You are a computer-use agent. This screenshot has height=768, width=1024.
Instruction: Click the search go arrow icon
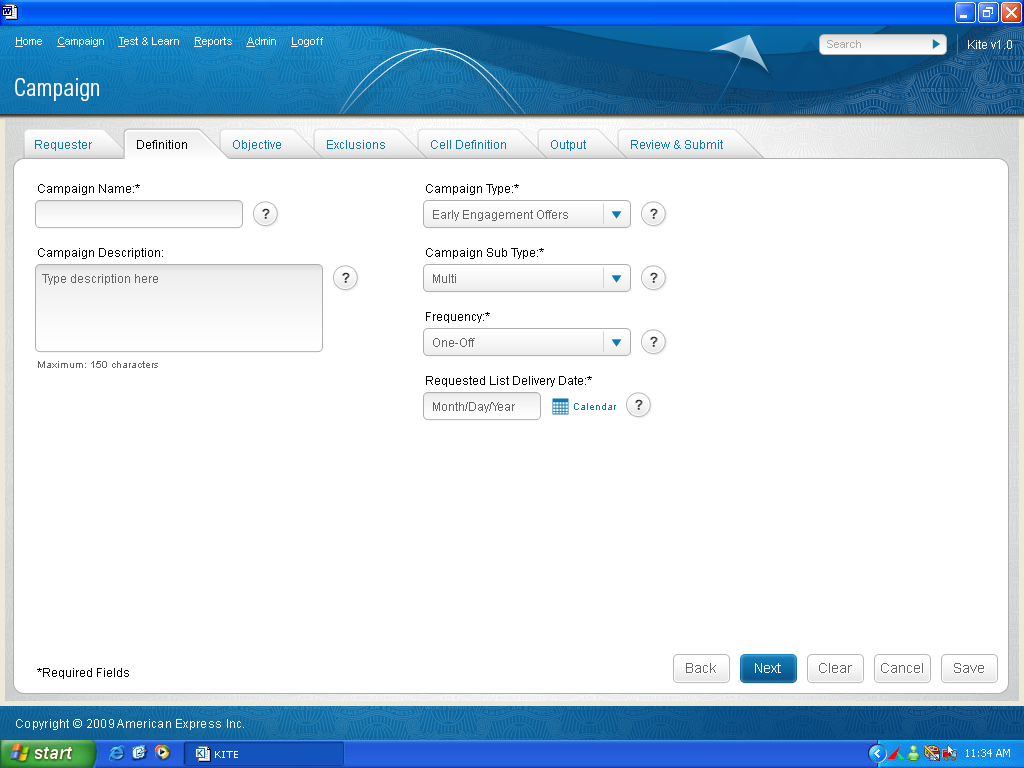tap(936, 44)
